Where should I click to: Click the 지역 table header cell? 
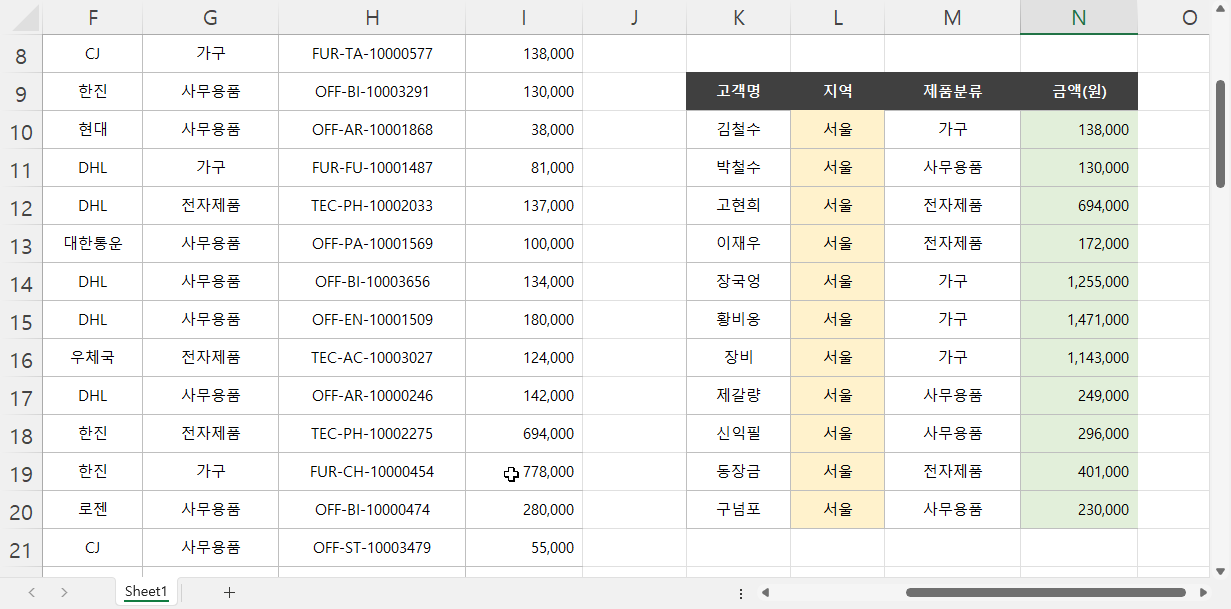(x=837, y=92)
